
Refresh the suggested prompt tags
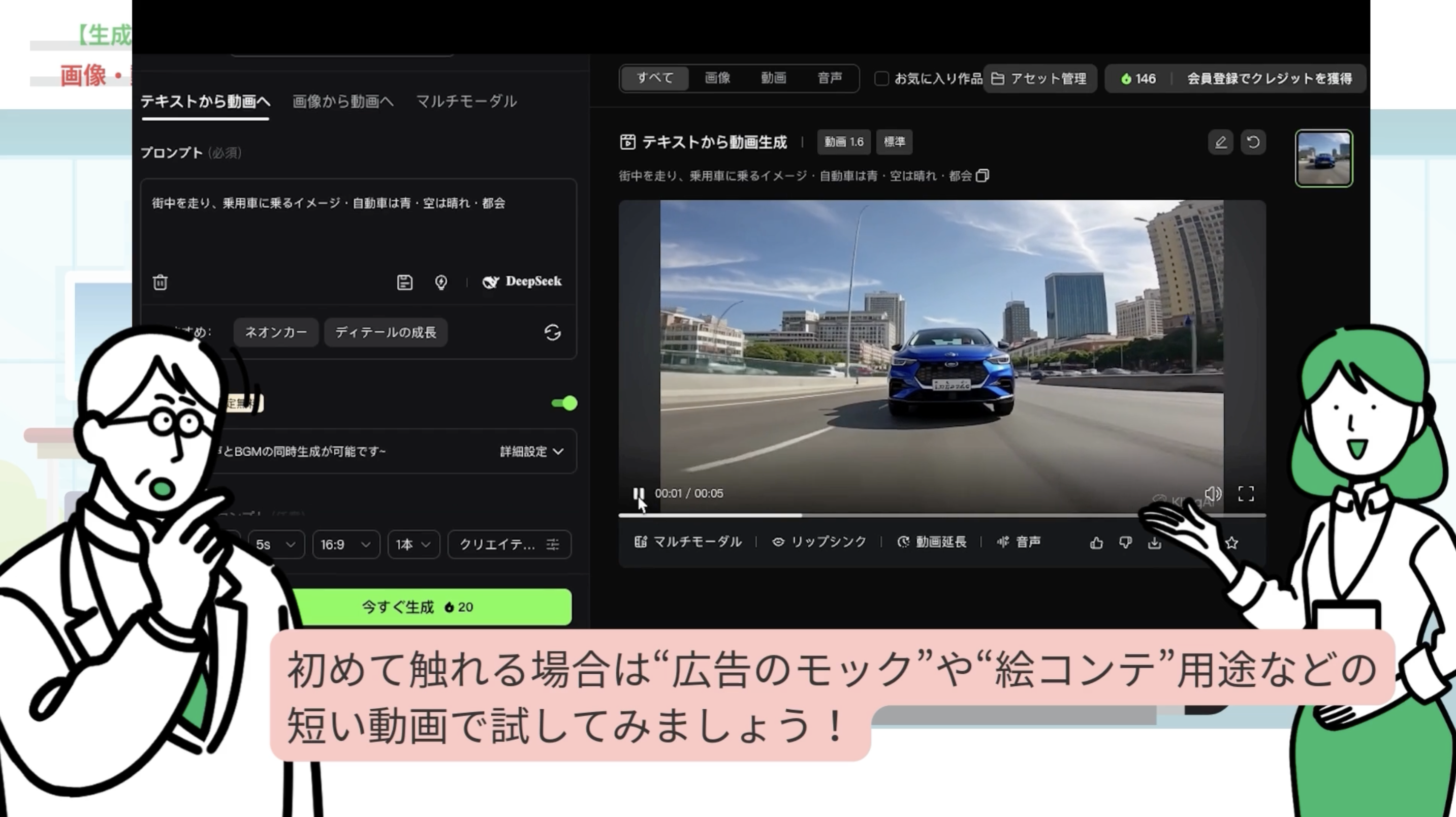(552, 332)
